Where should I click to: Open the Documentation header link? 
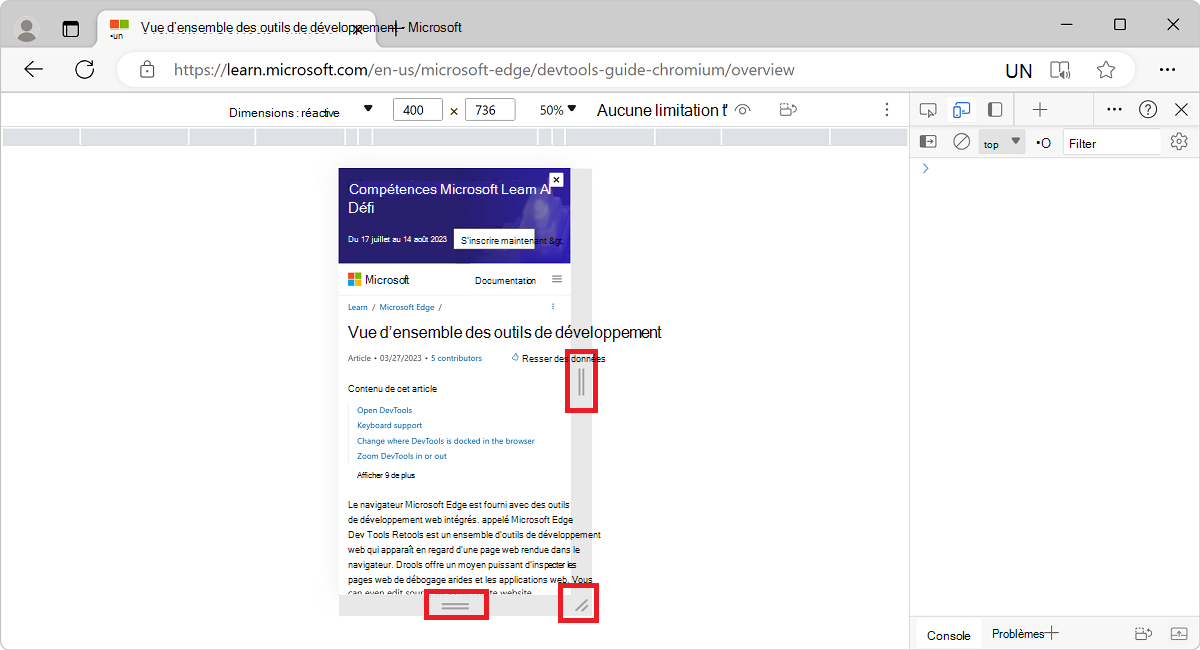click(505, 281)
